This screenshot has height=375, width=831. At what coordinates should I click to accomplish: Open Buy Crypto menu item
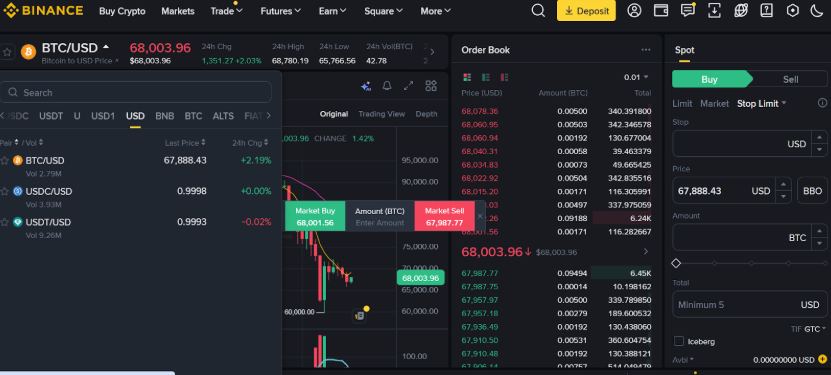[x=122, y=11]
